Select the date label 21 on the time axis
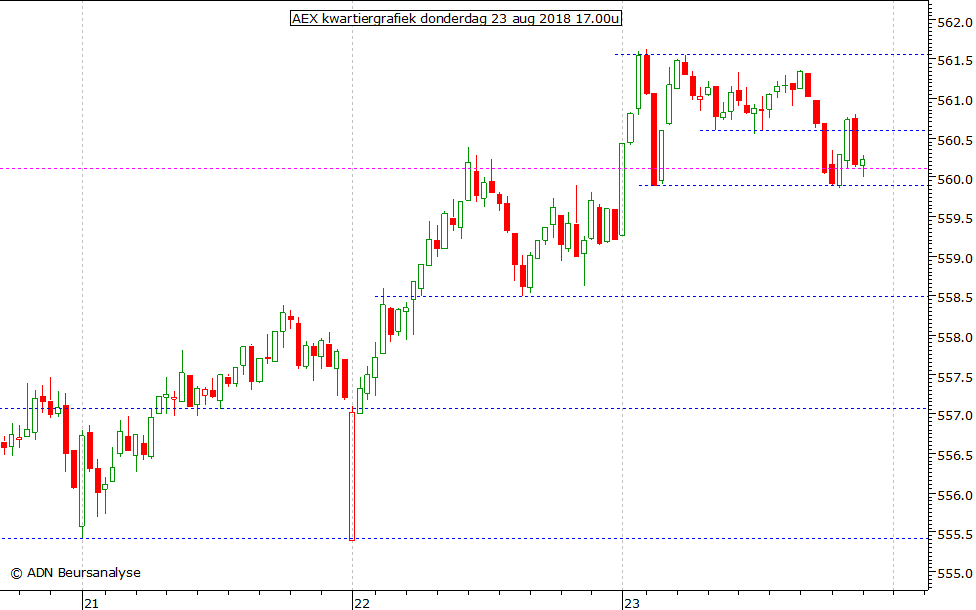Viewport: 976px width, 610px height. (92, 603)
